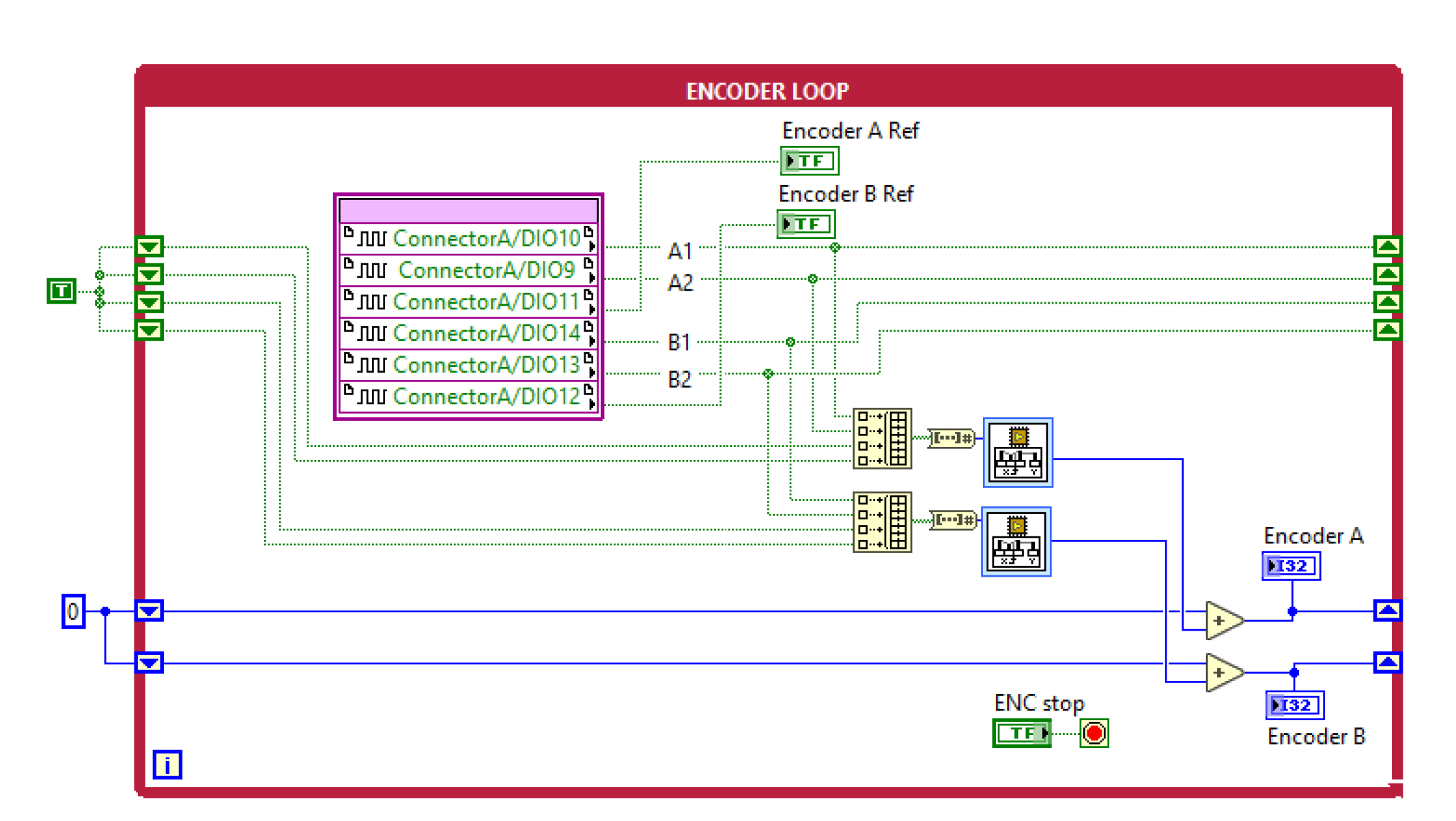Click the Encoder A I32 indicator
The width and height of the screenshot is (1456, 821).
coord(1291,566)
